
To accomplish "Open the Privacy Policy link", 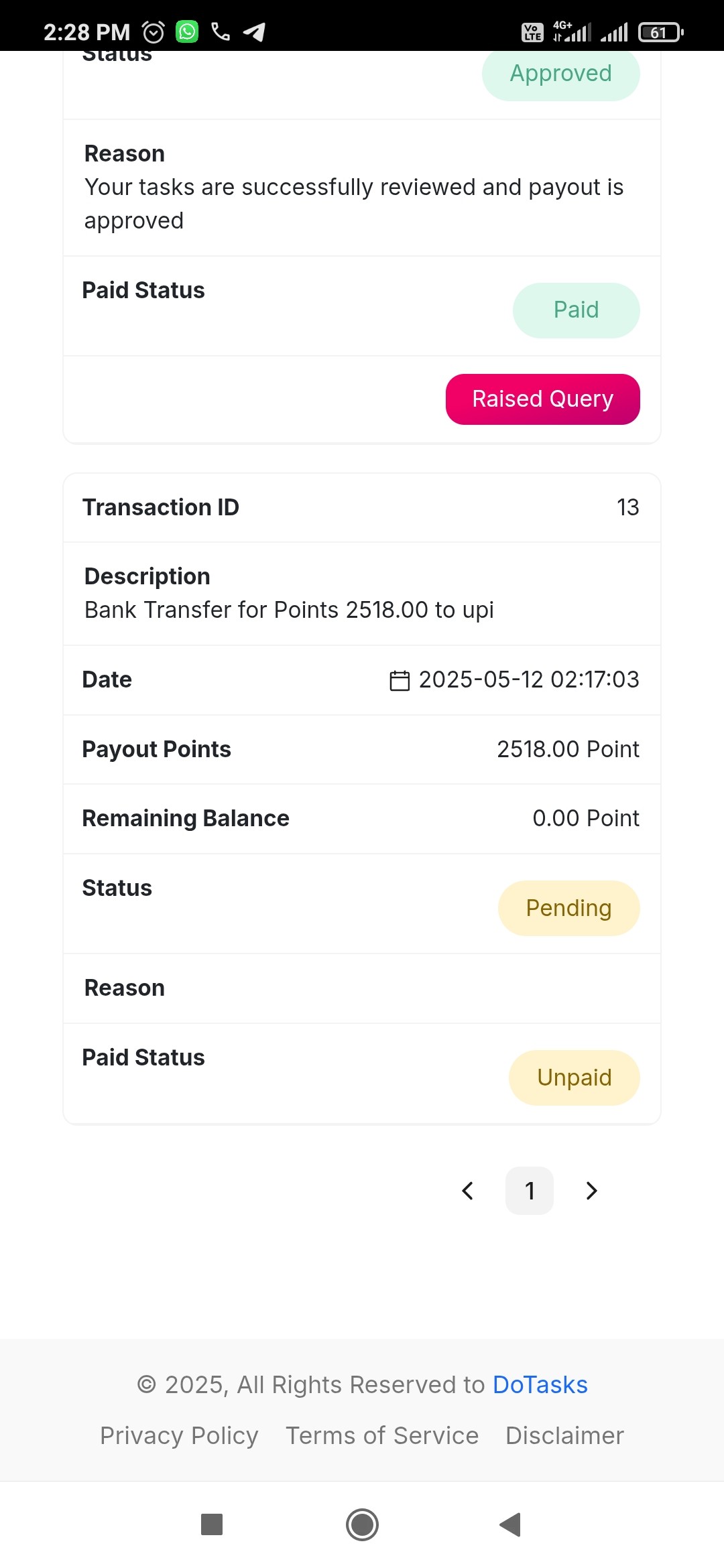I will (x=179, y=1435).
